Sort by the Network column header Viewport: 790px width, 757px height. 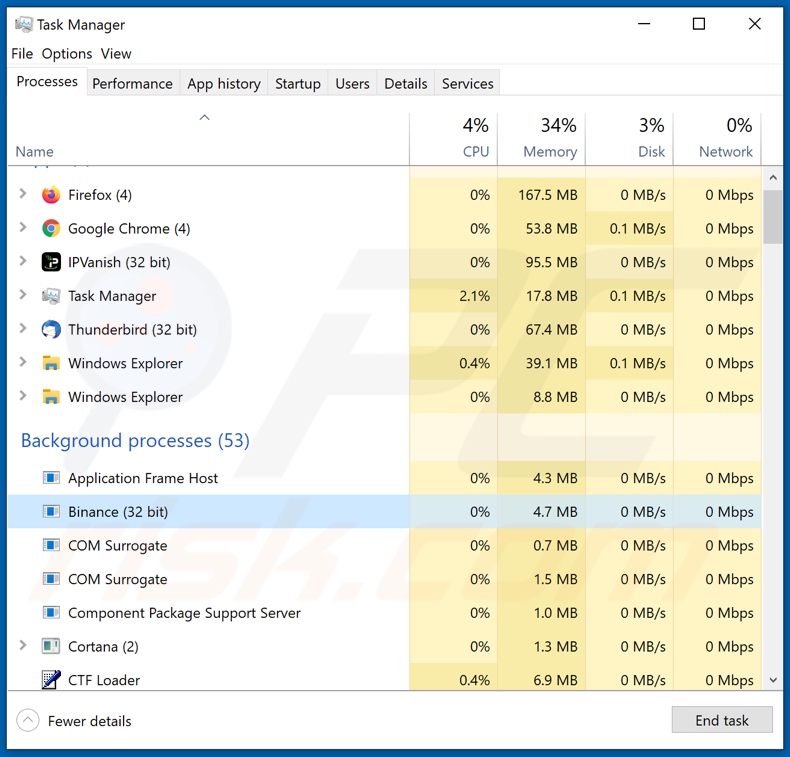click(x=717, y=140)
